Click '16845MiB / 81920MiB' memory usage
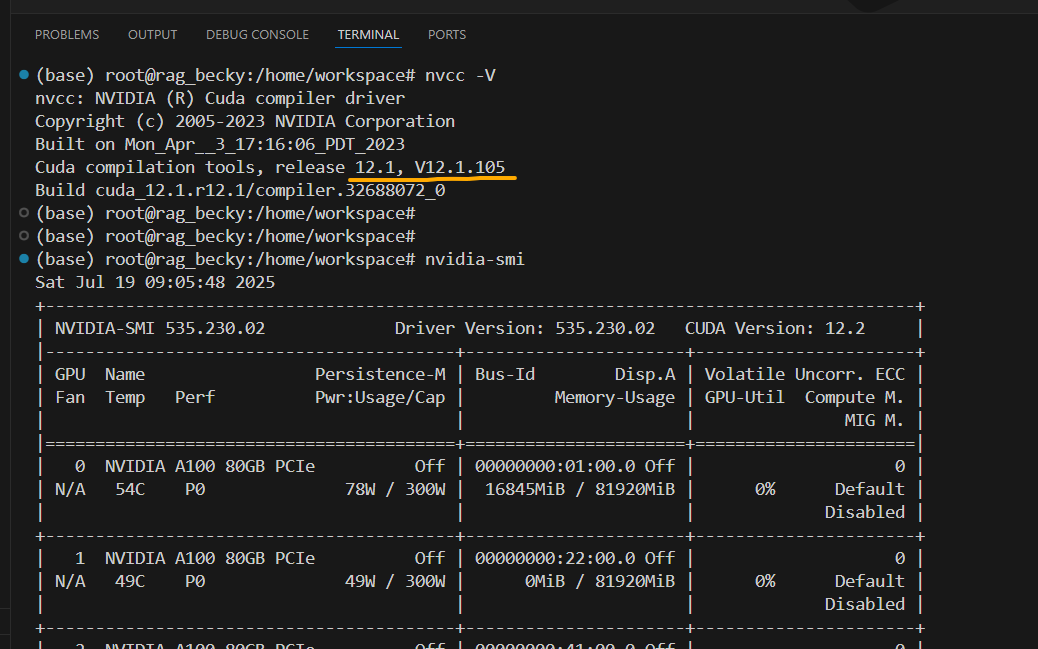This screenshot has height=649, width=1038. click(580, 489)
